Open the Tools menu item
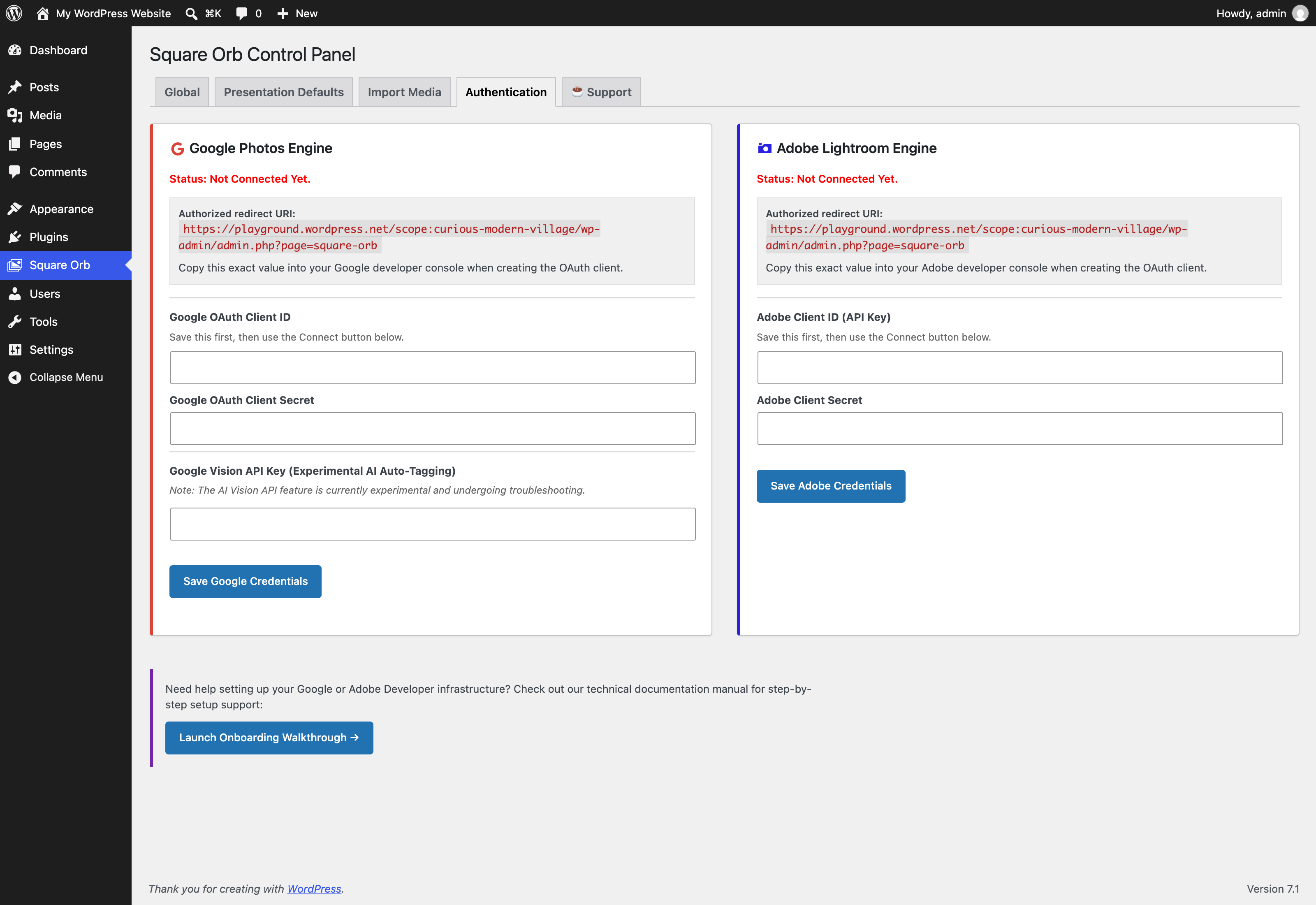1316x905 pixels. [x=66, y=322]
